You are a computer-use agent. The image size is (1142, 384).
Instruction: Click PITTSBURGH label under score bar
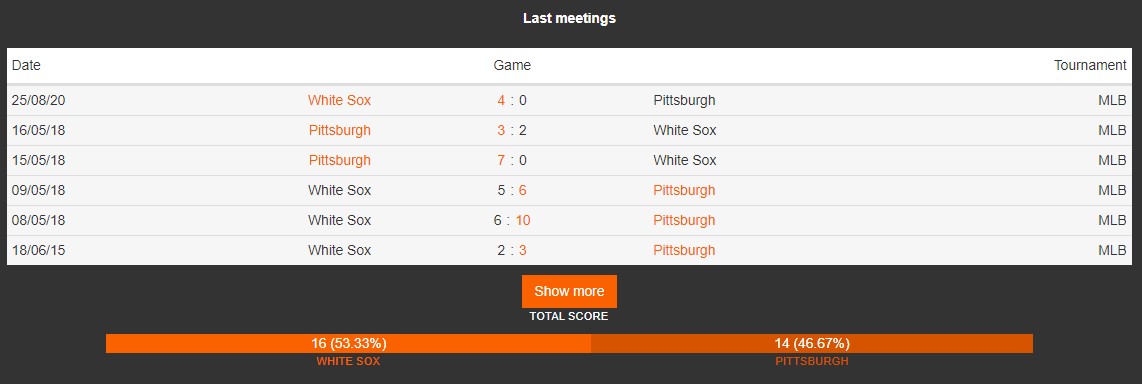pos(812,361)
